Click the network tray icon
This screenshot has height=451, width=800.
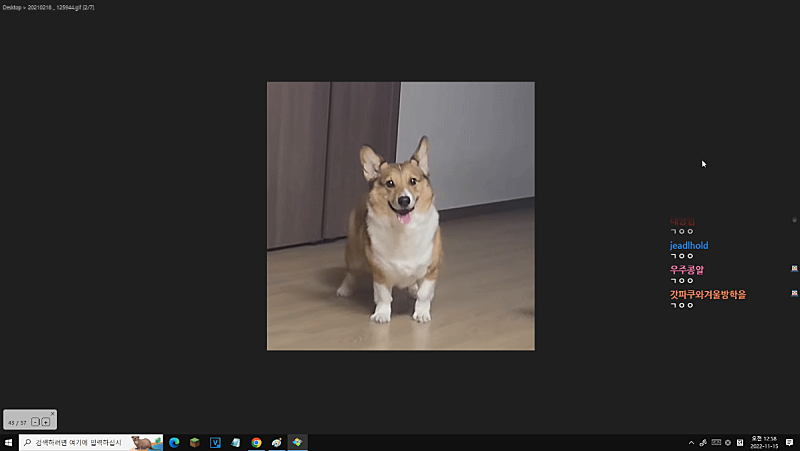(703, 443)
